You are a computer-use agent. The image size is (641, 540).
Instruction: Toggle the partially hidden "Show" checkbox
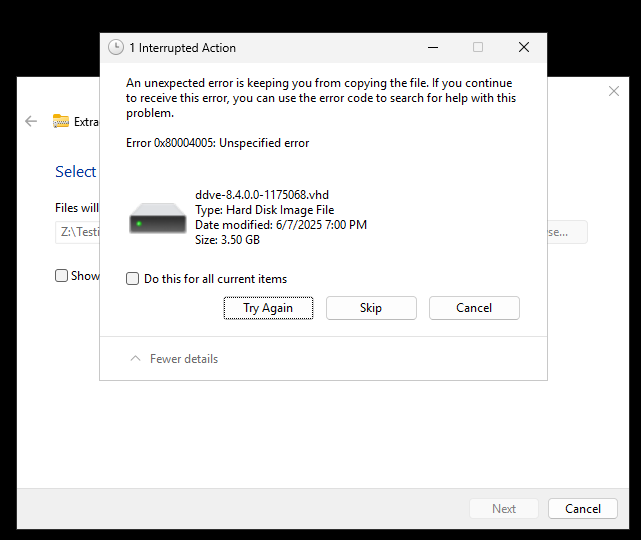pyautogui.click(x=62, y=275)
